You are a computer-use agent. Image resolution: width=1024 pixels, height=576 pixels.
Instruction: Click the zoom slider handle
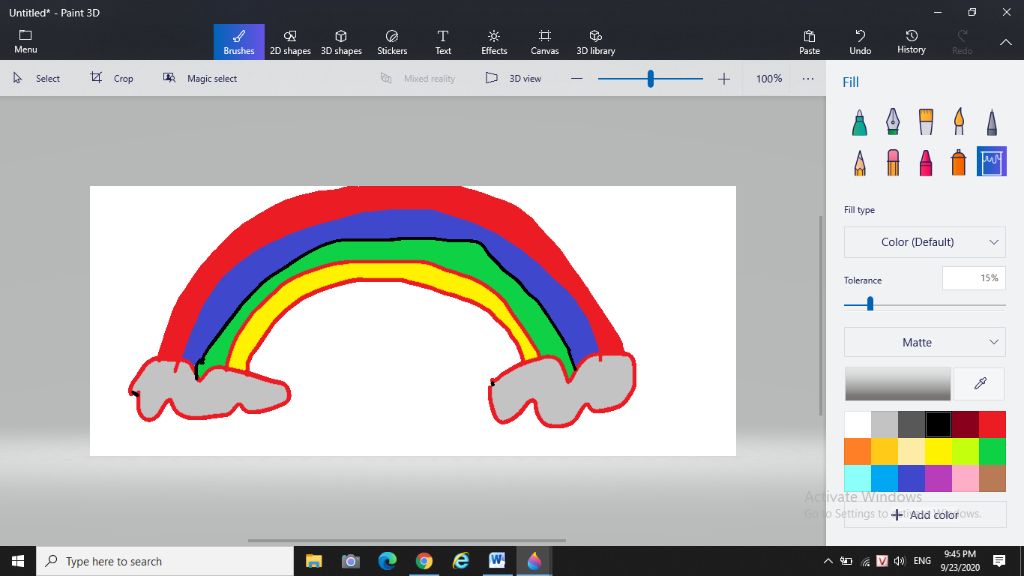coord(650,79)
